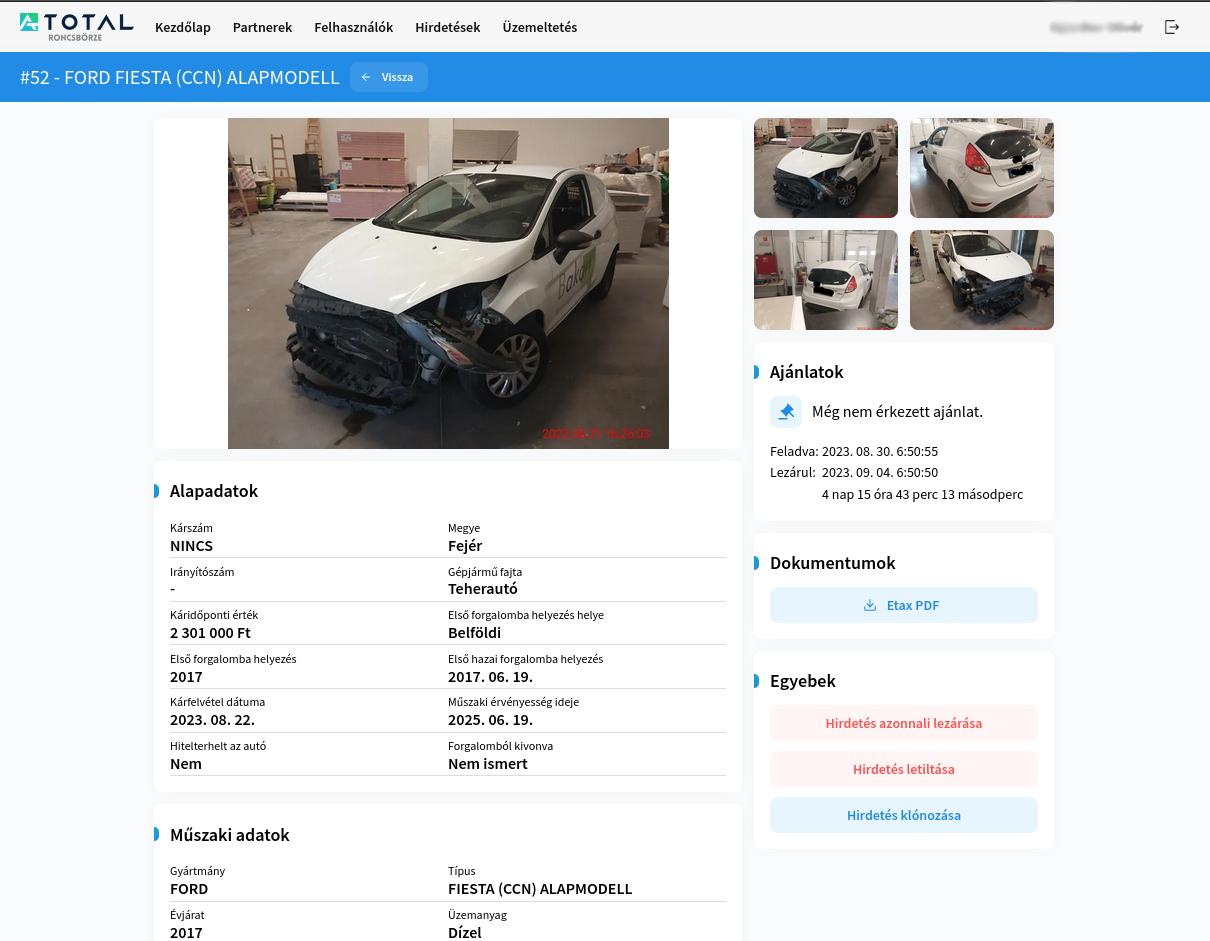Click Hirdetés letiltása

point(903,768)
